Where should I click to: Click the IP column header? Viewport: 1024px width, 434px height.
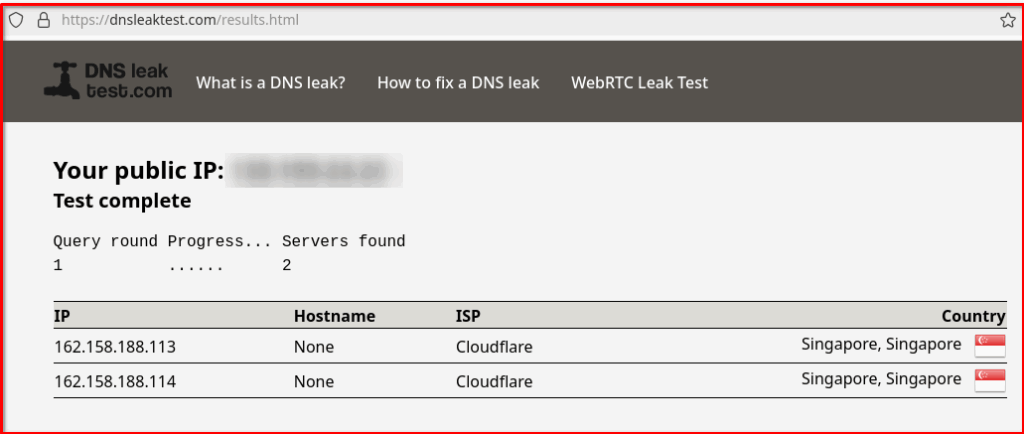point(62,317)
